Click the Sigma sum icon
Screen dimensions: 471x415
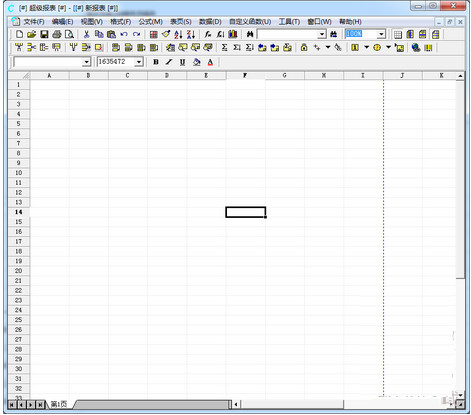click(225, 47)
